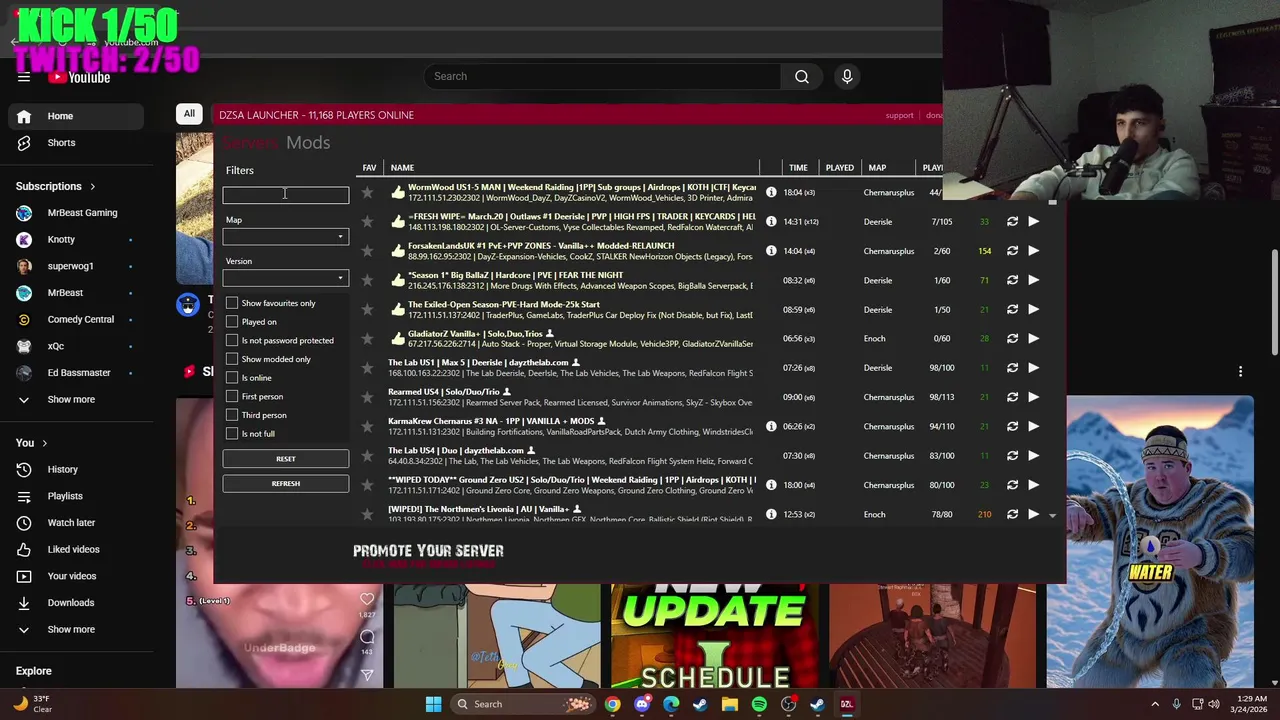Toggle Show modded only checkbox

[x=232, y=359]
